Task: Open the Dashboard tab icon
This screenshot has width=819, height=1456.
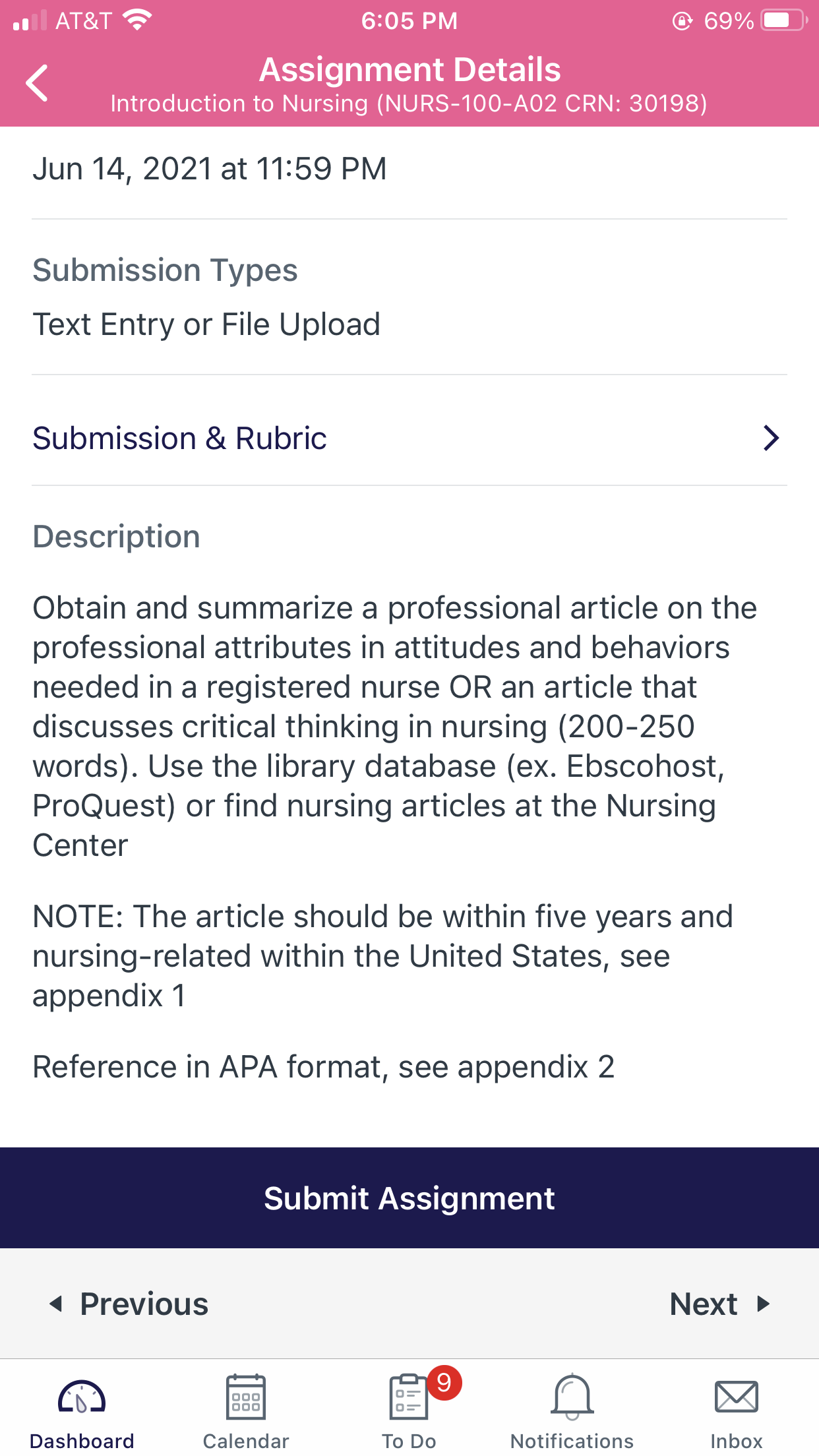Action: 82,1397
